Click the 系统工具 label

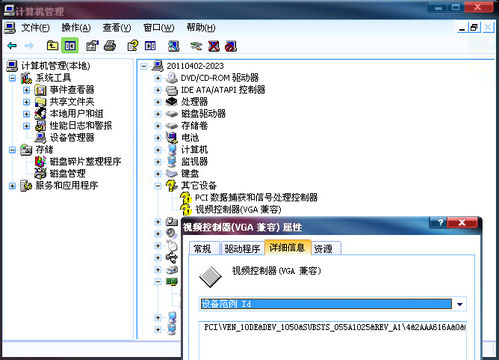(x=53, y=78)
